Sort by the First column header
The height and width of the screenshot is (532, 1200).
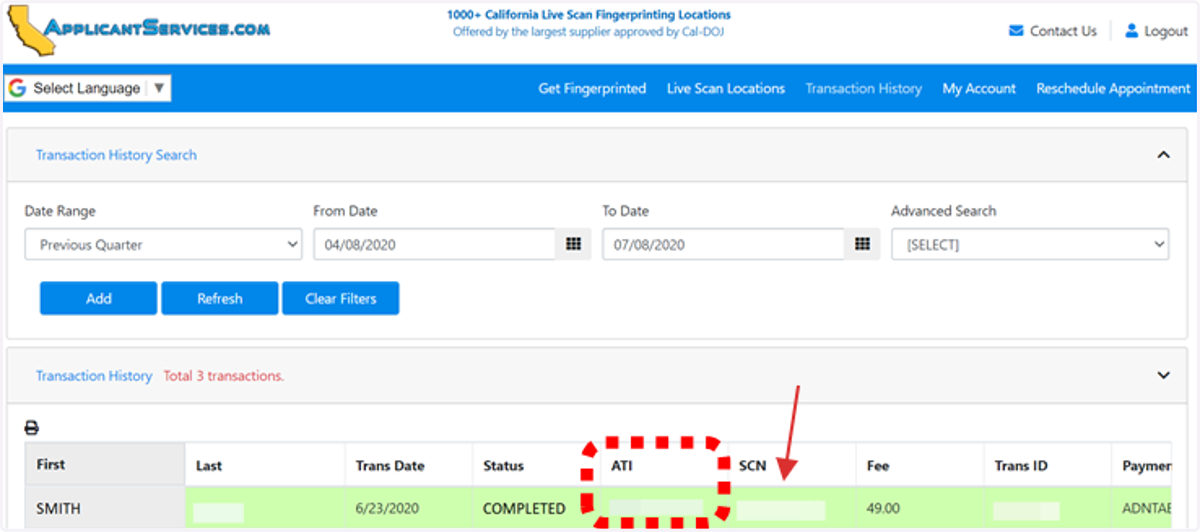105,465
